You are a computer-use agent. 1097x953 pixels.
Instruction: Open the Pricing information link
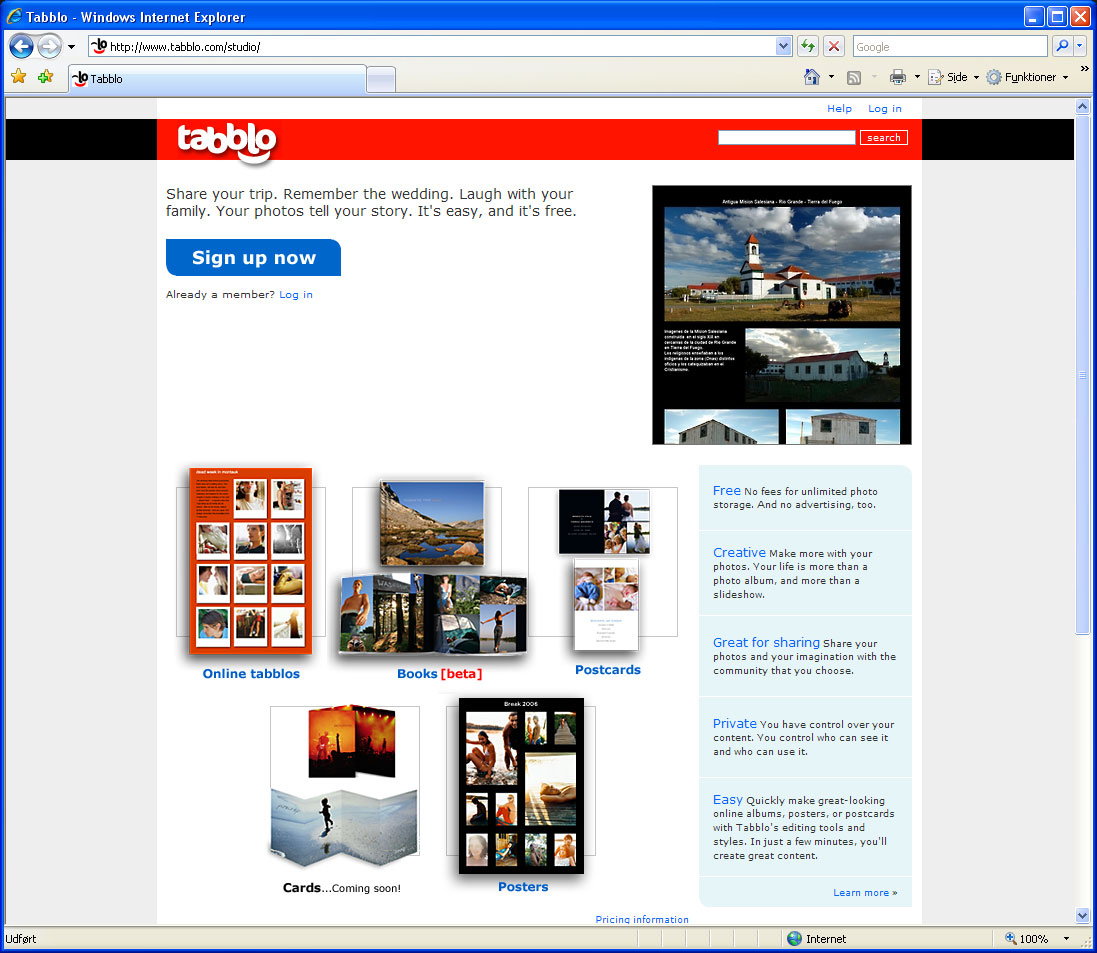(642, 919)
